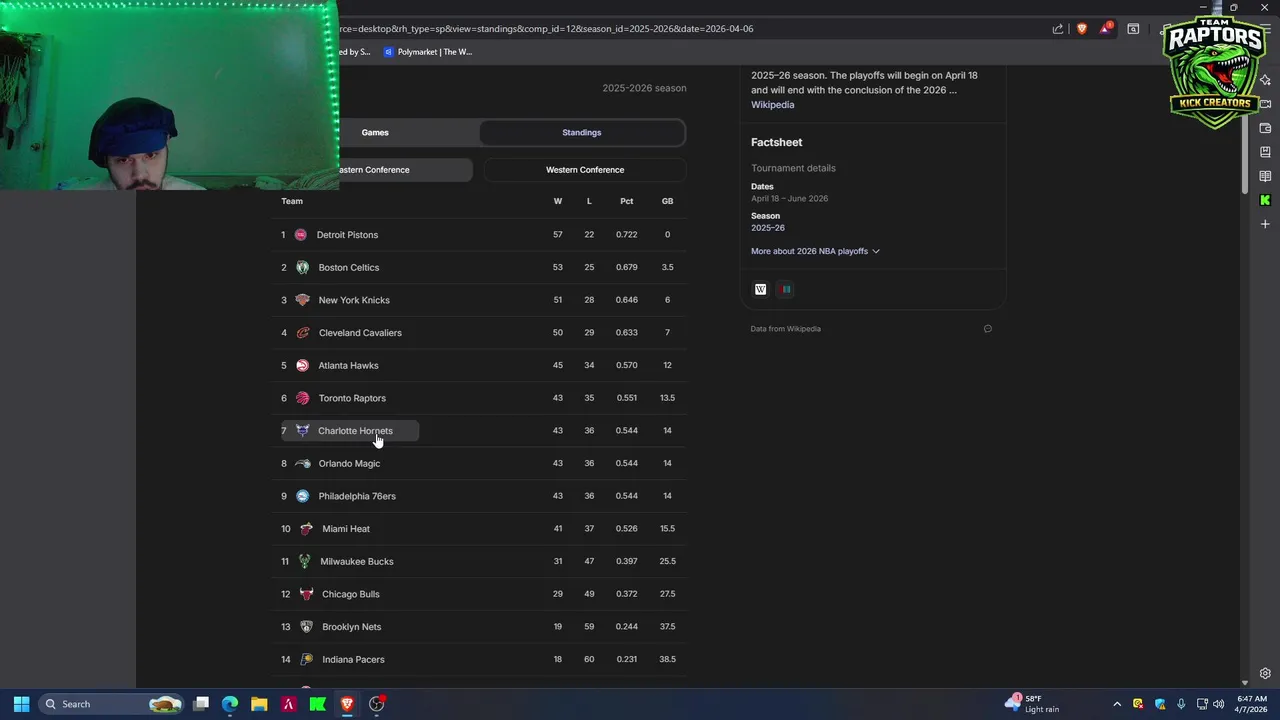Click the Chicago Bulls team logo

pos(306,594)
